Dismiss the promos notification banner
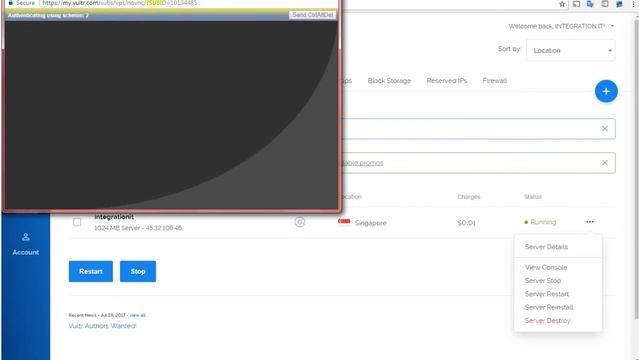 coord(604,163)
